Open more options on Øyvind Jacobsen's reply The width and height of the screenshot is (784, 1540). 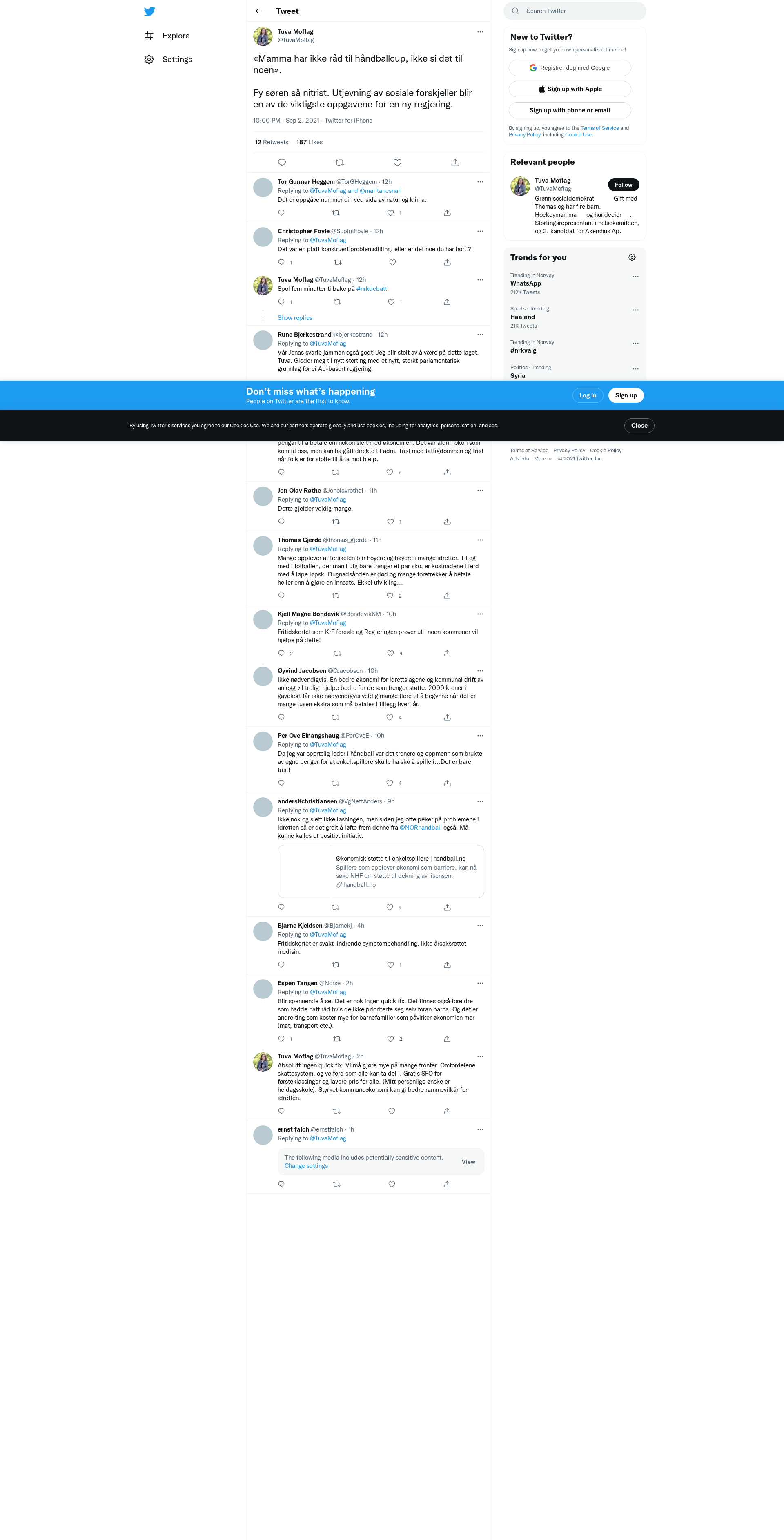(480, 671)
